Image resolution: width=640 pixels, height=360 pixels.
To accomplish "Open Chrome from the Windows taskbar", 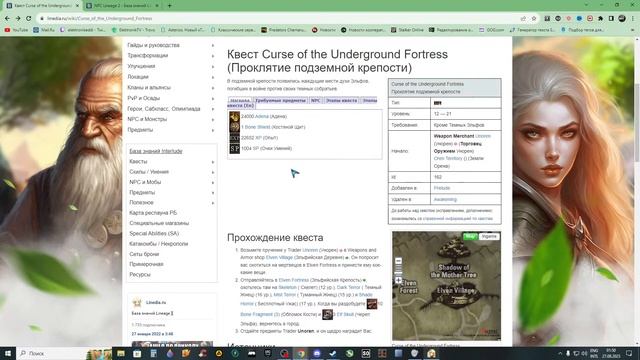I will (300, 353).
